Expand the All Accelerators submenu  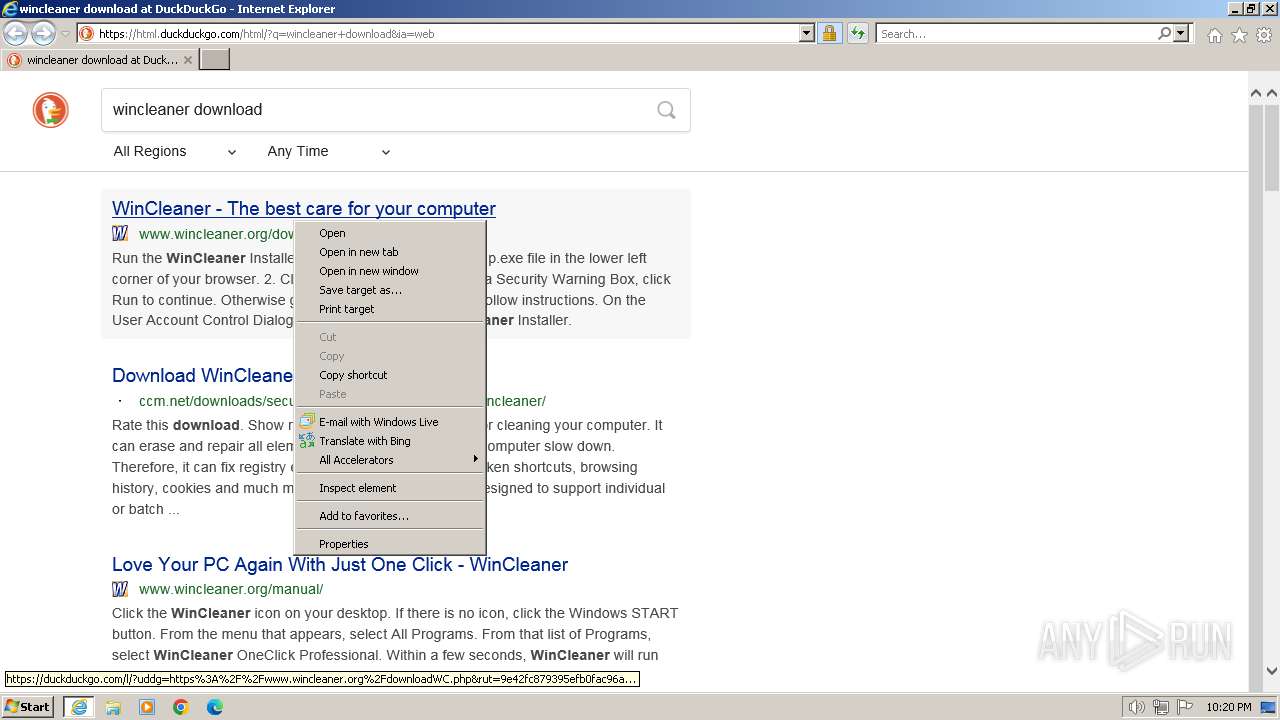[390, 460]
